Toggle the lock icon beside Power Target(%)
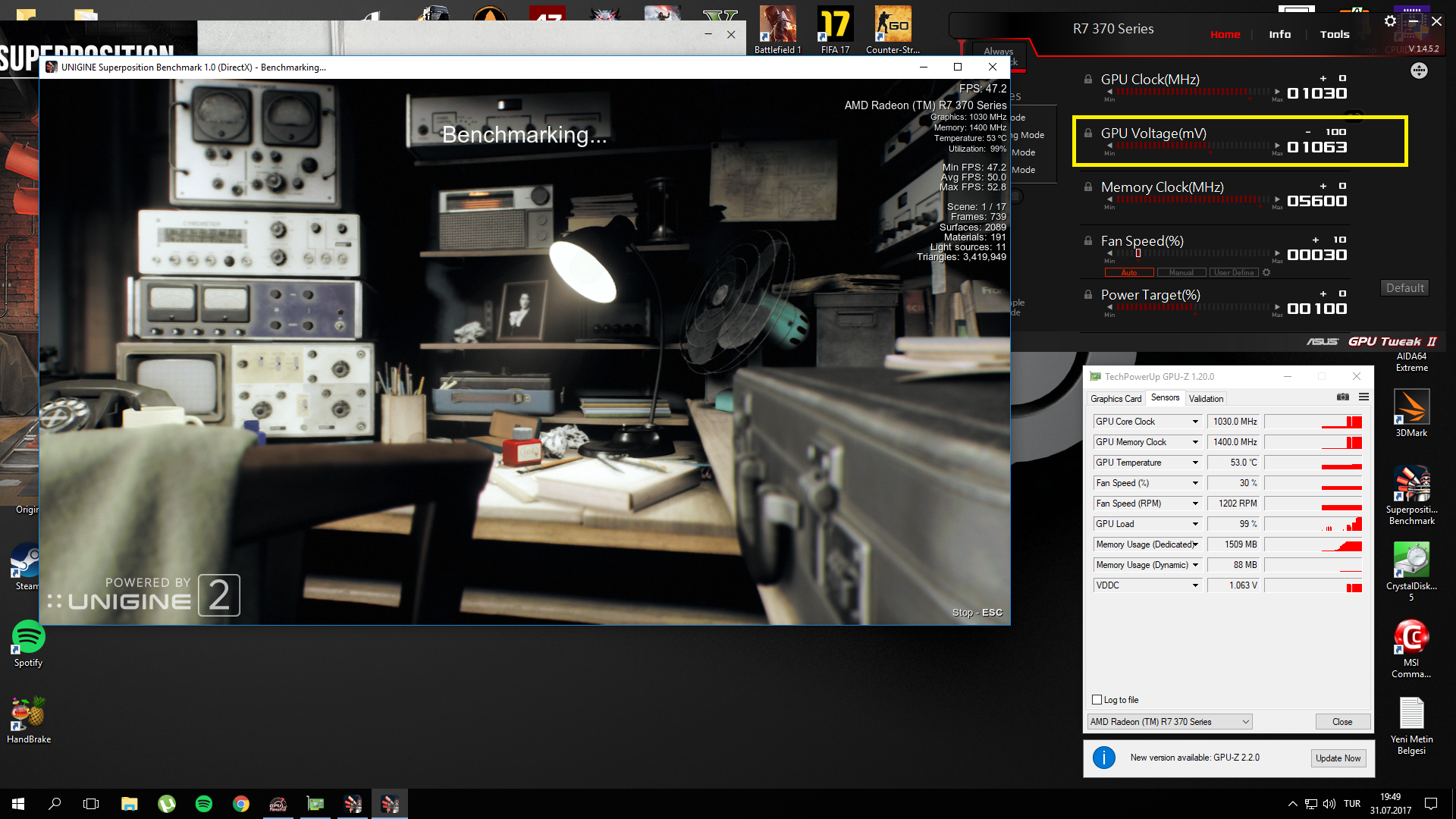The width and height of the screenshot is (1456, 819). pyautogui.click(x=1088, y=295)
